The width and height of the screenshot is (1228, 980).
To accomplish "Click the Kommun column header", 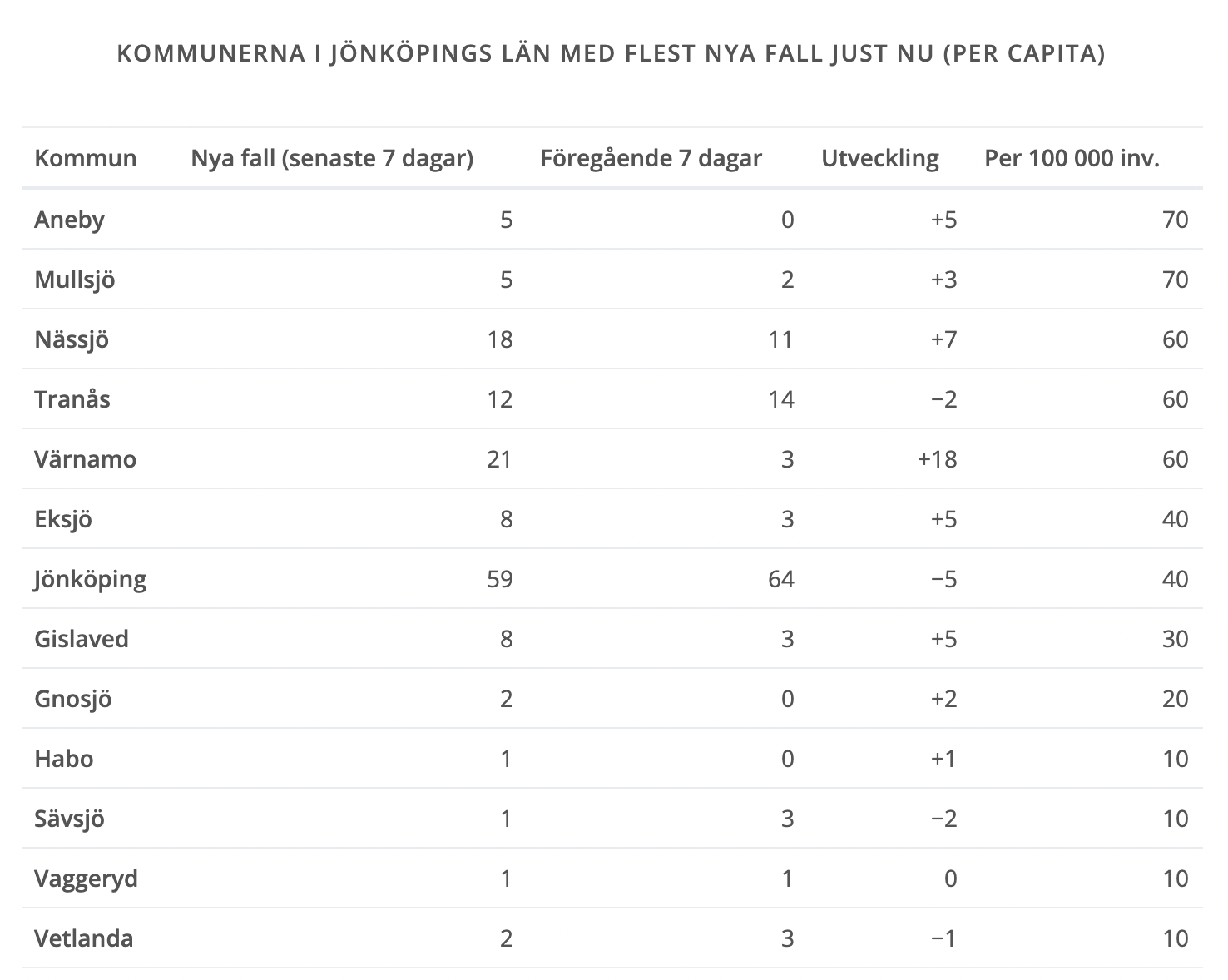I will [x=86, y=158].
